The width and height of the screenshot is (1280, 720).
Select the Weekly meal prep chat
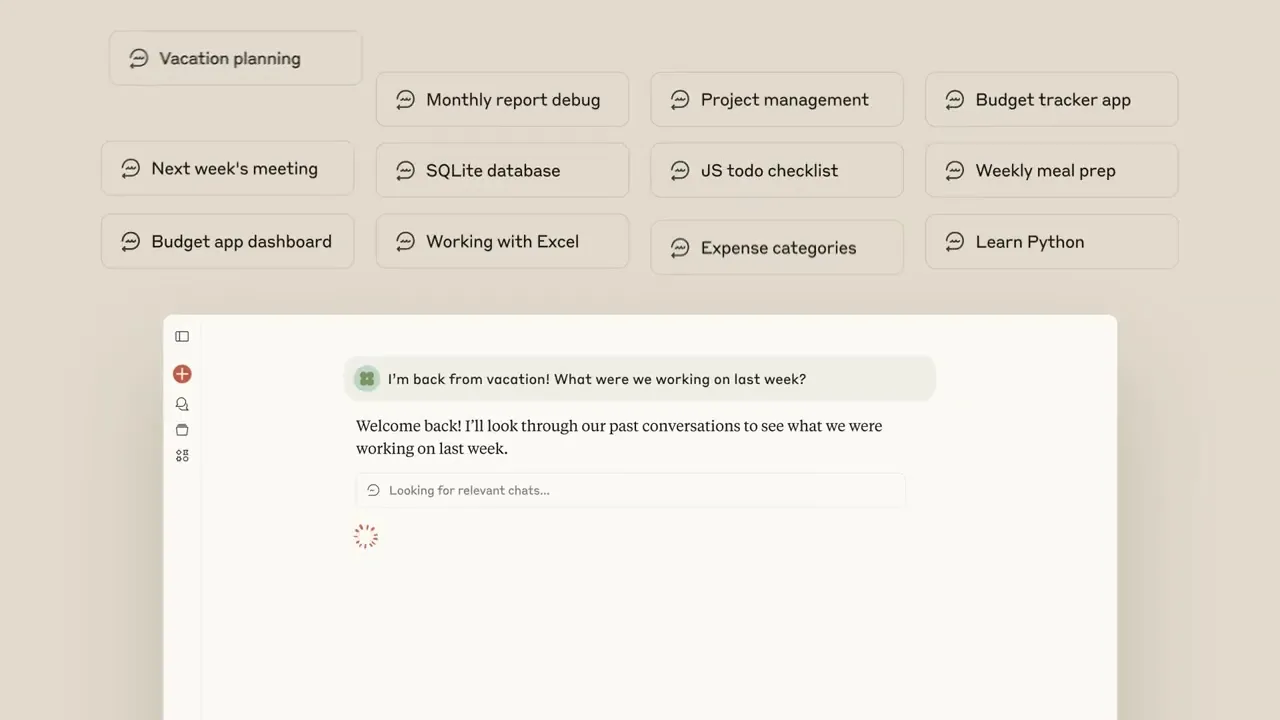click(x=1051, y=170)
